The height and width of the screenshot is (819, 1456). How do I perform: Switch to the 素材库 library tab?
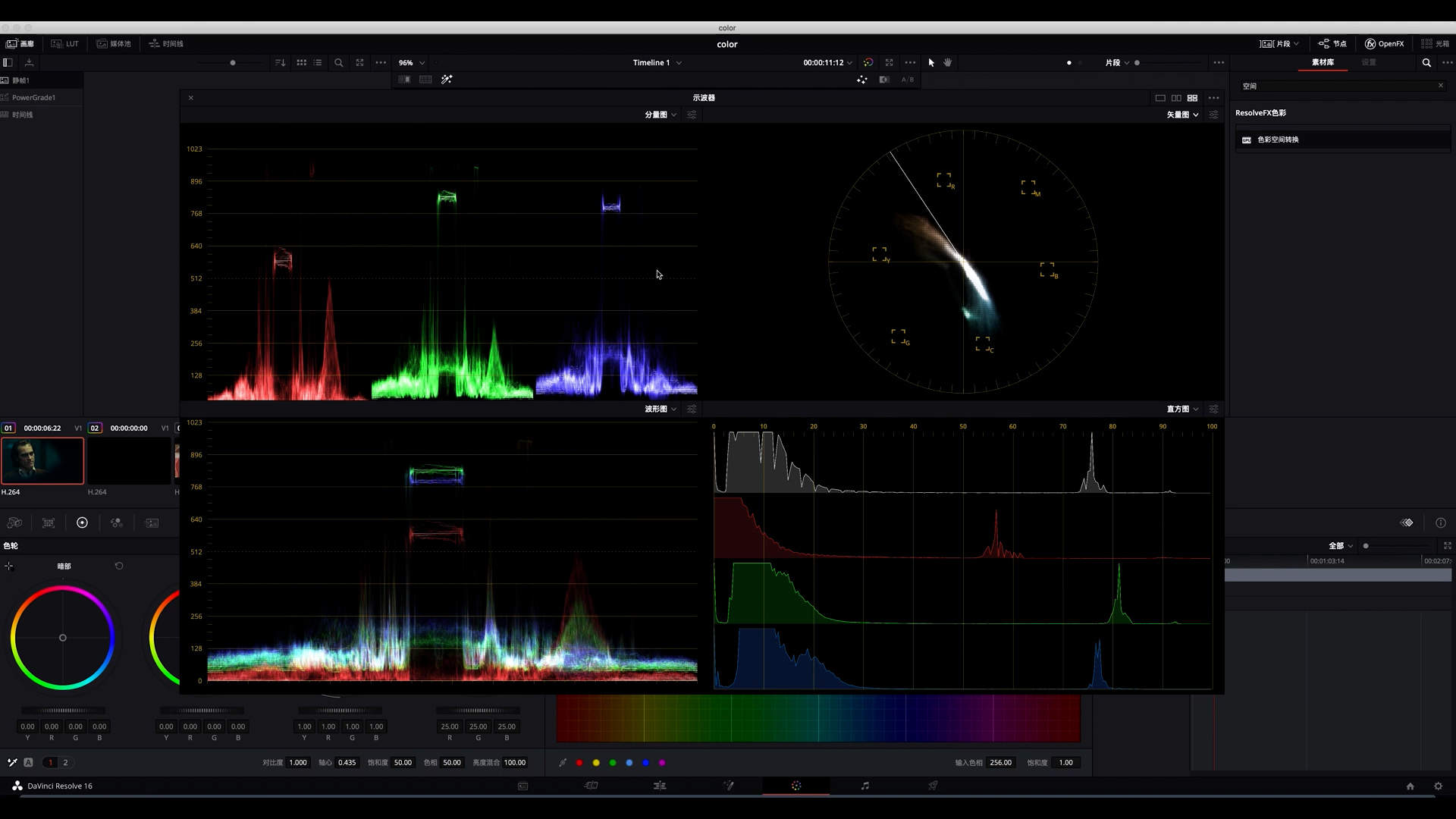(x=1323, y=63)
